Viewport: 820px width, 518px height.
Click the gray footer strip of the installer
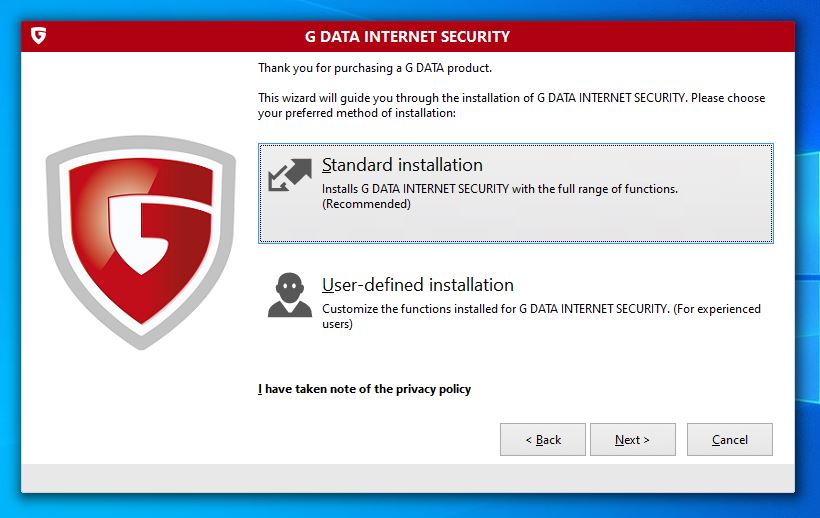click(408, 478)
